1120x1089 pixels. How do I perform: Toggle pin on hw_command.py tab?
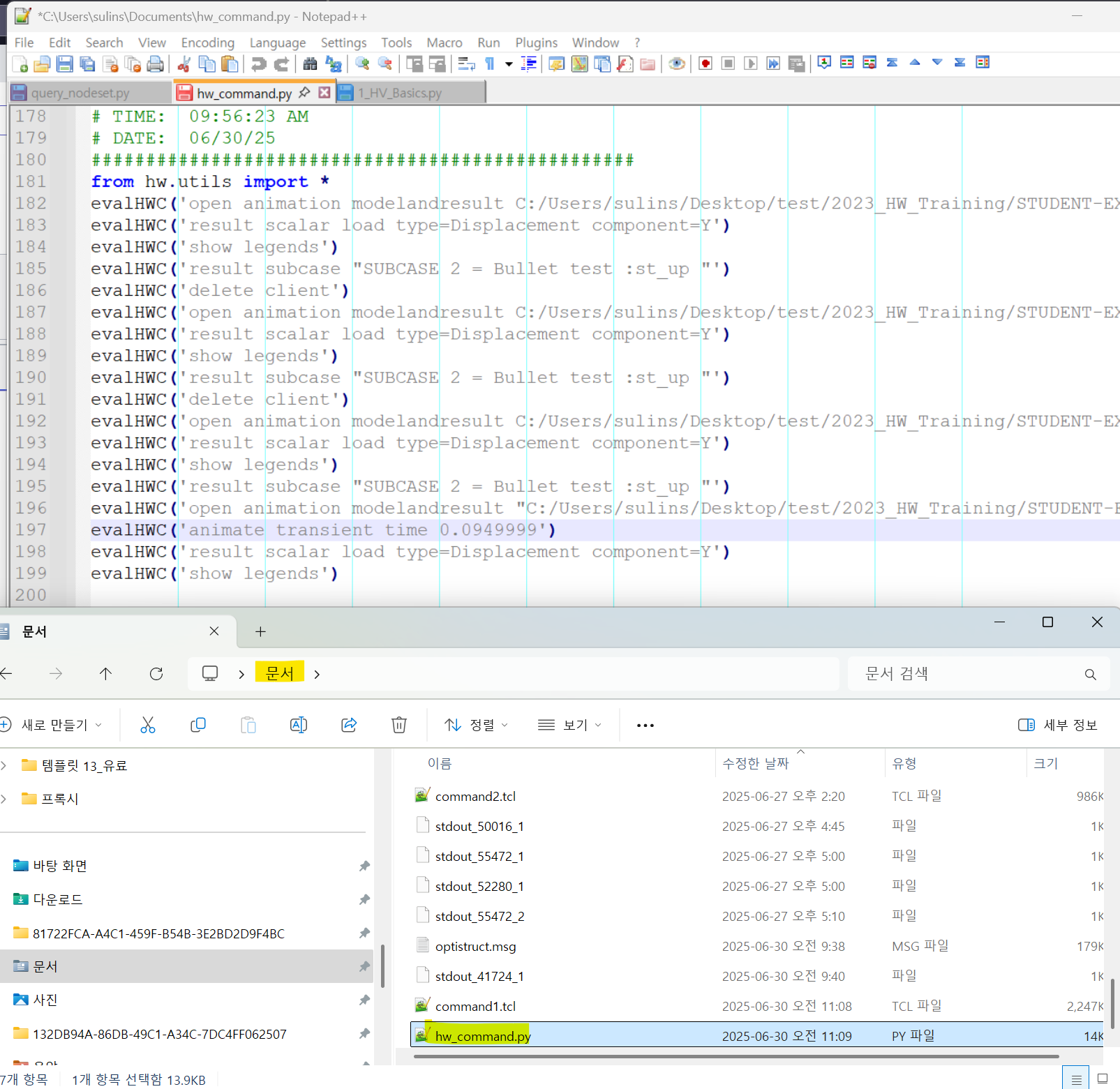pos(304,92)
